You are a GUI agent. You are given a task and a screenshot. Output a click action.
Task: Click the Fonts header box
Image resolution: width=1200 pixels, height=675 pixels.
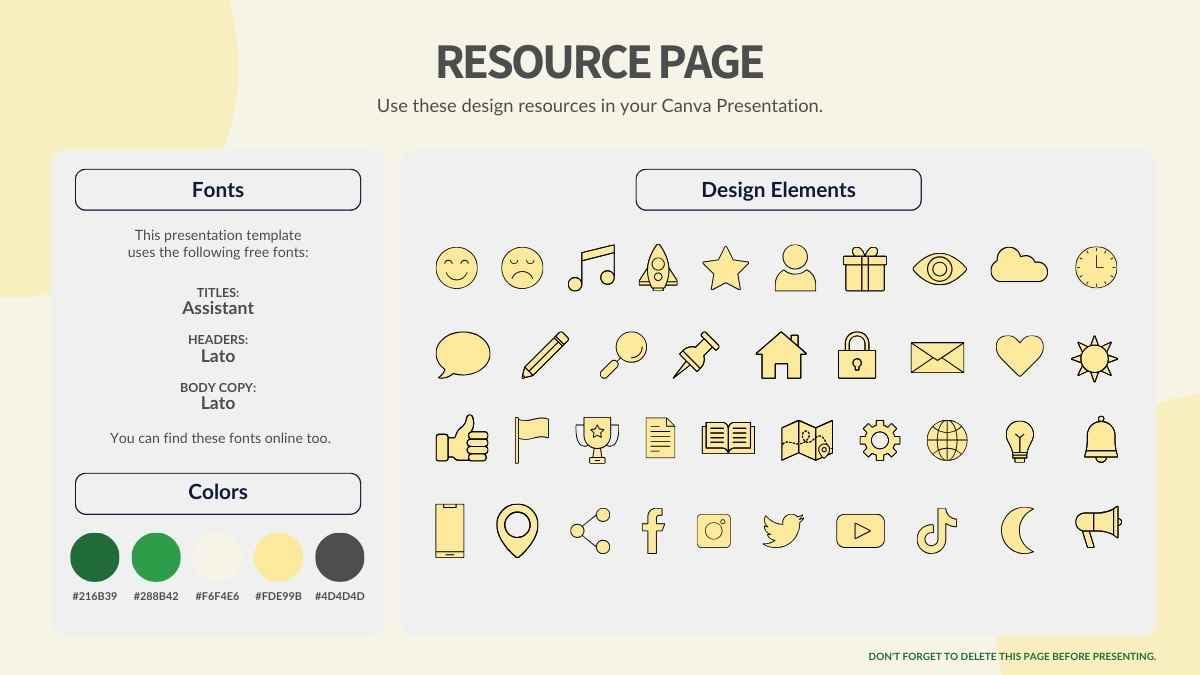218,190
